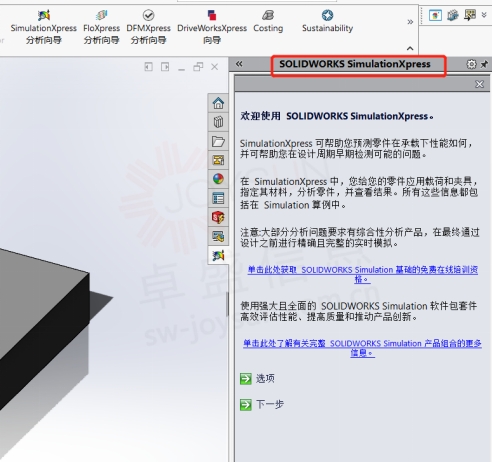Open the pane tab above SimulationXpress tab
Image resolution: width=493 pixels, height=462 pixels.
218,236
